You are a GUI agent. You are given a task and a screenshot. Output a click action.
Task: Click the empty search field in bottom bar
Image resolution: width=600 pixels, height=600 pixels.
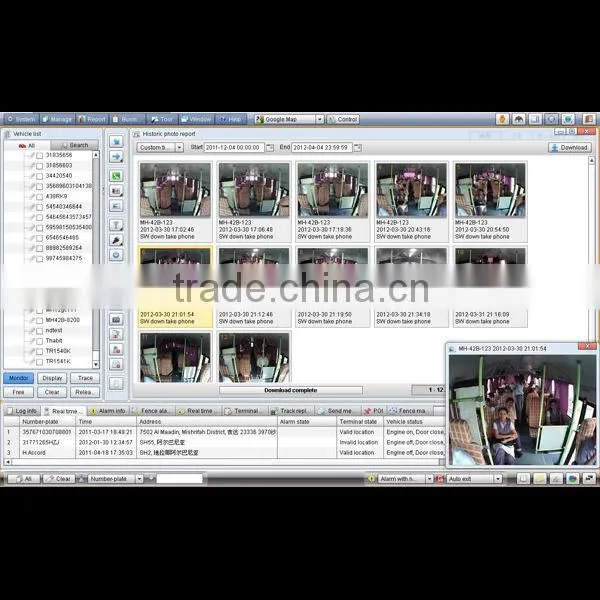[179, 479]
